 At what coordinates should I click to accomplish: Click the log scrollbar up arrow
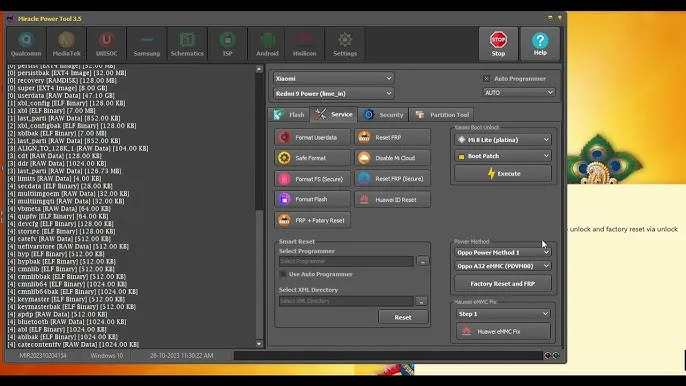tap(259, 69)
